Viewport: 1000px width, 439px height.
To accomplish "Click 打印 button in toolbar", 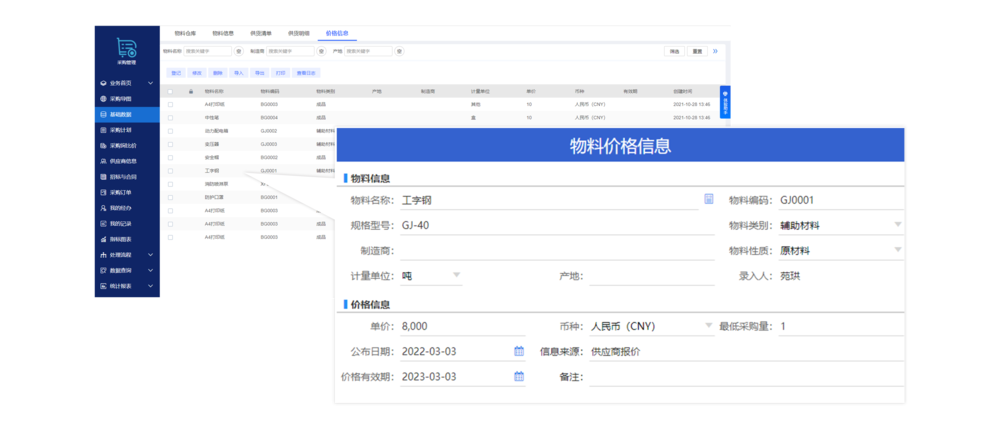I will click(x=281, y=73).
